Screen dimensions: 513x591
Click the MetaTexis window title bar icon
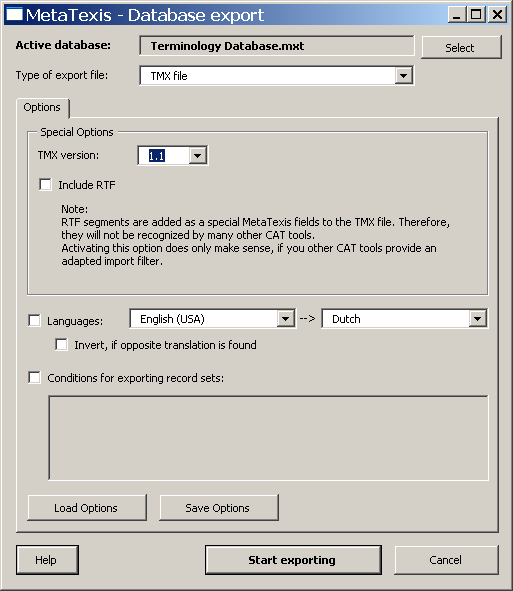[x=14, y=15]
